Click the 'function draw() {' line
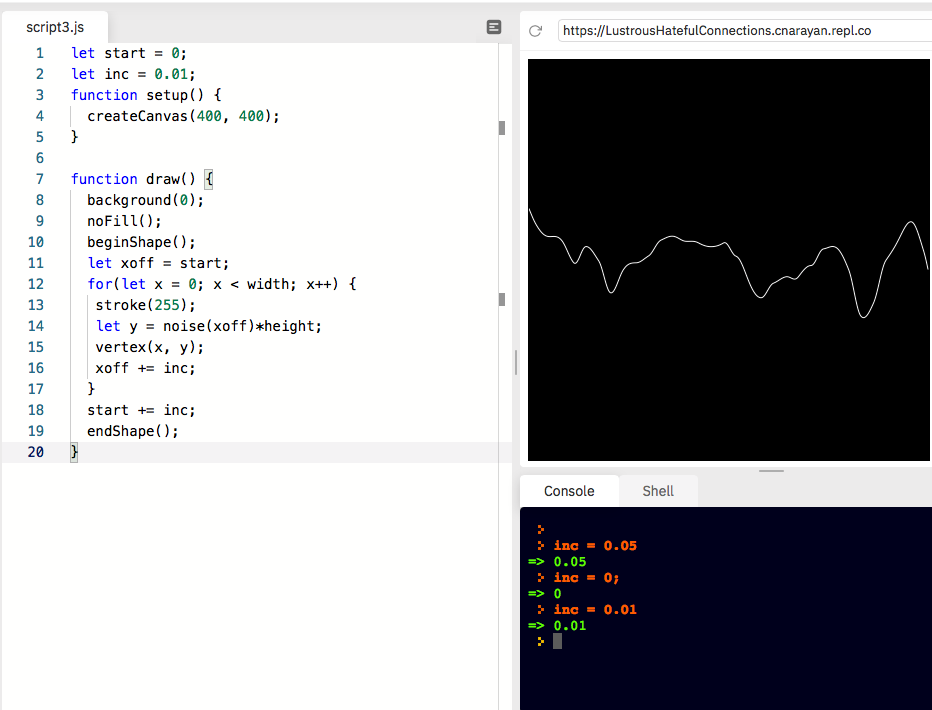932x710 pixels. [x=142, y=179]
